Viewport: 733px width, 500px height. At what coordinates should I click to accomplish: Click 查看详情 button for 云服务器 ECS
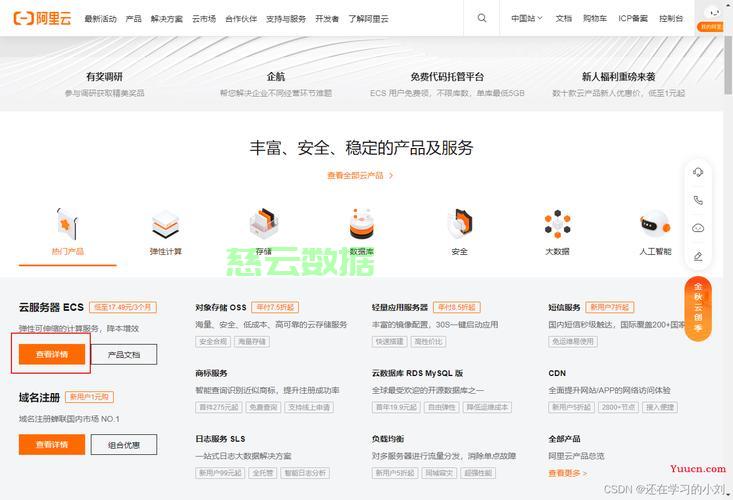click(x=52, y=354)
